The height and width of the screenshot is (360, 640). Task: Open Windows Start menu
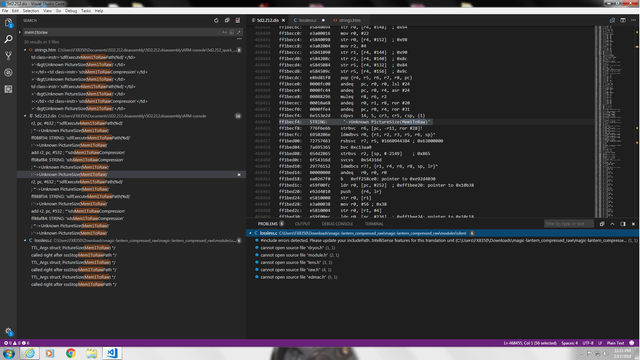(9, 353)
